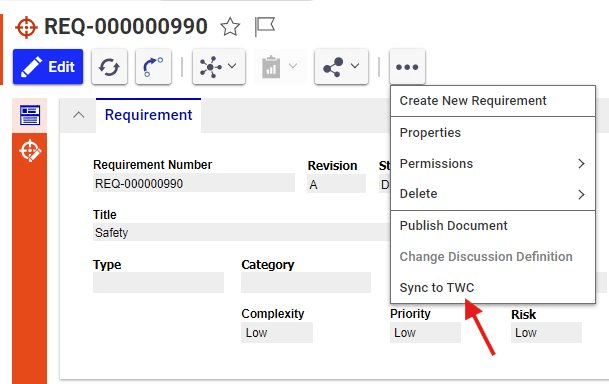This screenshot has width=609, height=384.
Task: Select the Requirement tab
Action: coord(148,115)
